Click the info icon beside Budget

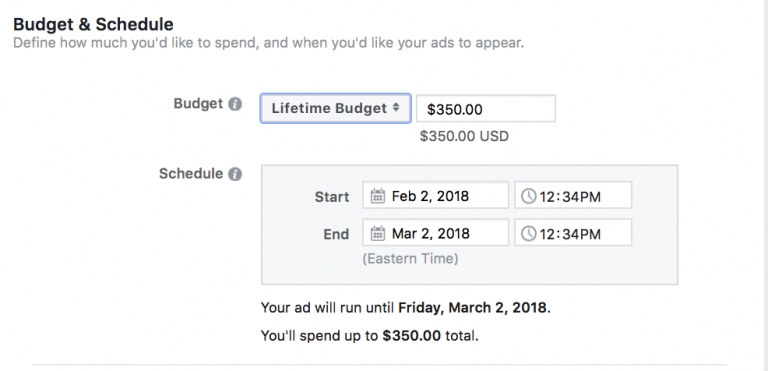pyautogui.click(x=235, y=104)
